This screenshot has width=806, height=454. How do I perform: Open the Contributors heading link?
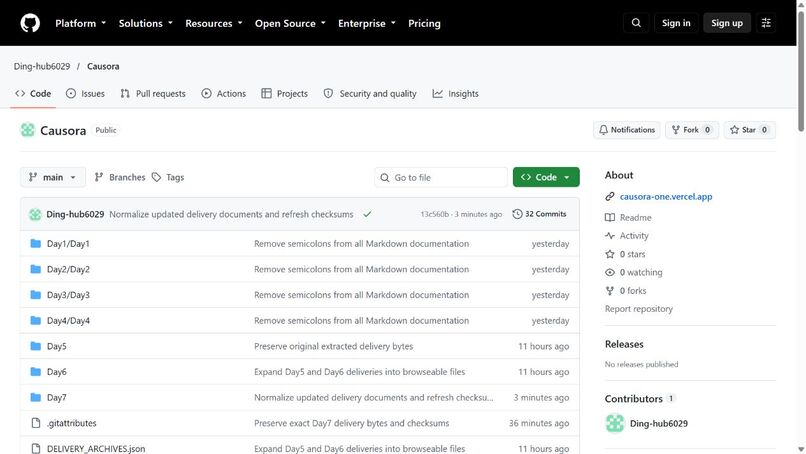click(x=639, y=399)
